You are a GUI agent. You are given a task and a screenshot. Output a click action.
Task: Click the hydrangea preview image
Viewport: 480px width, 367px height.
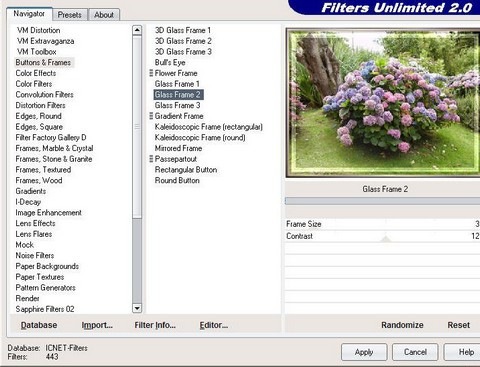383,103
